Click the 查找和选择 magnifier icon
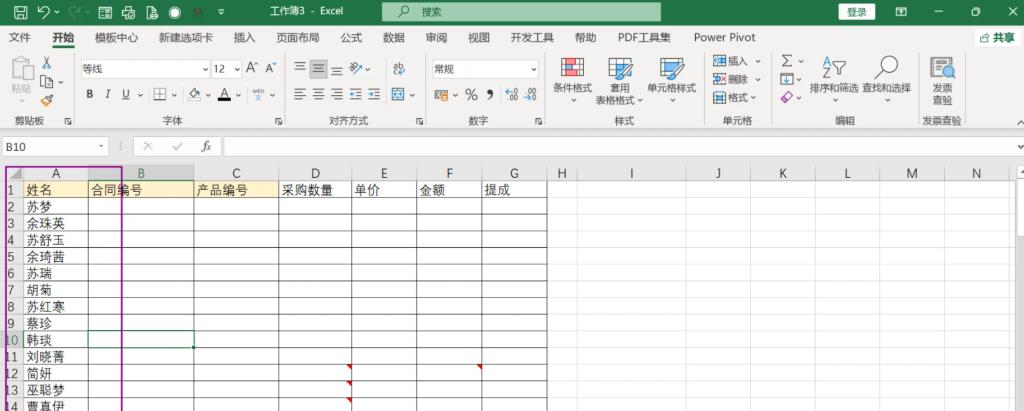The width and height of the screenshot is (1024, 411). 886,68
